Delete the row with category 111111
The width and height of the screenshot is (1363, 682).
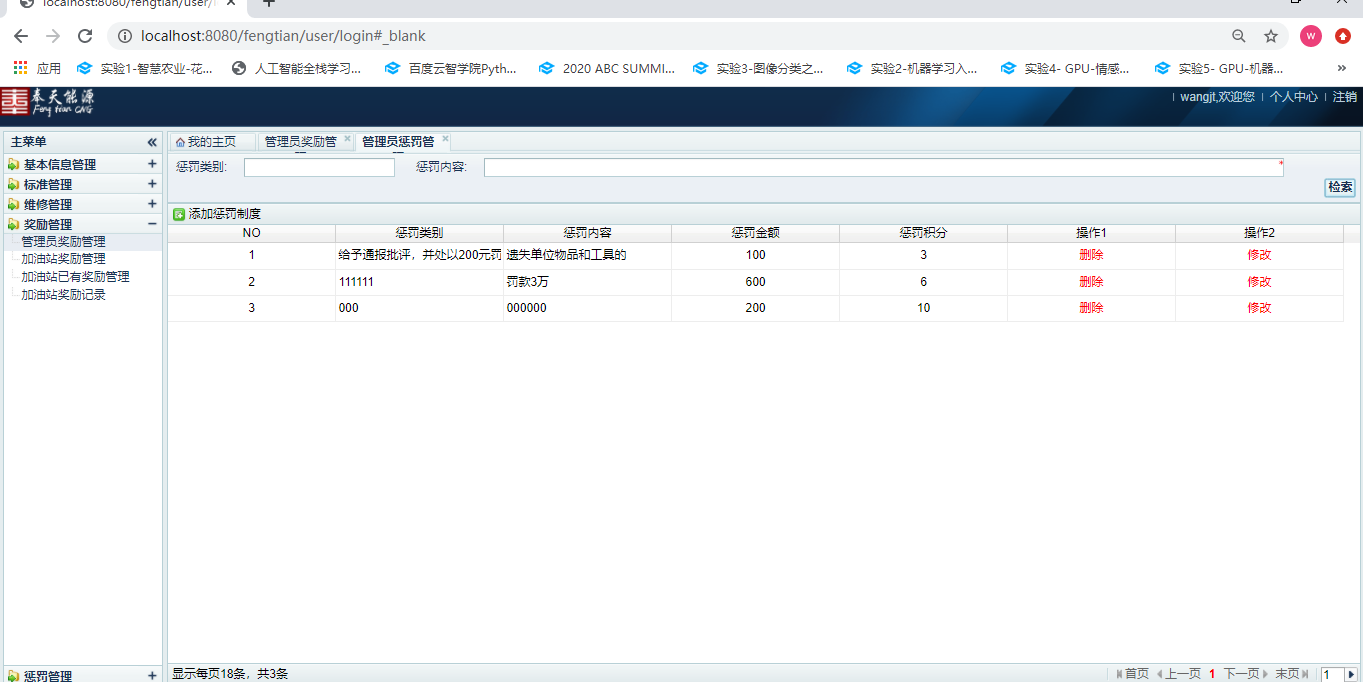1091,282
